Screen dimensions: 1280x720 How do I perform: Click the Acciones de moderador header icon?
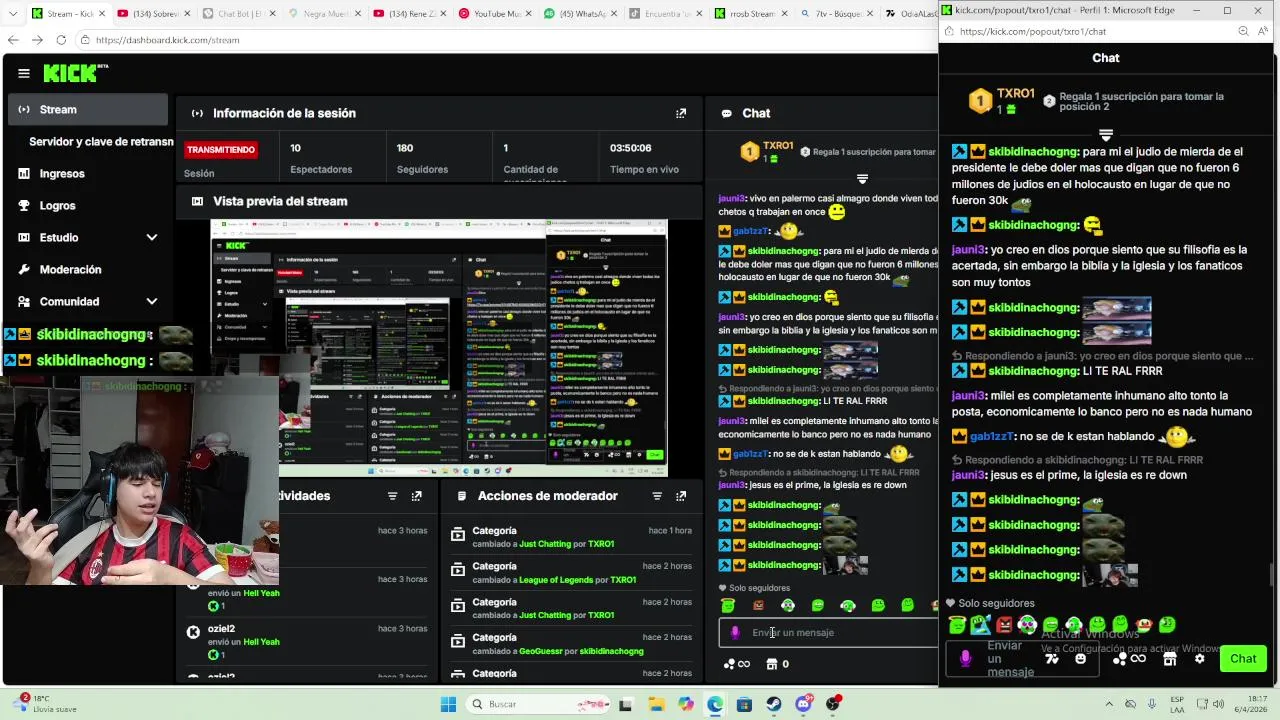click(462, 496)
